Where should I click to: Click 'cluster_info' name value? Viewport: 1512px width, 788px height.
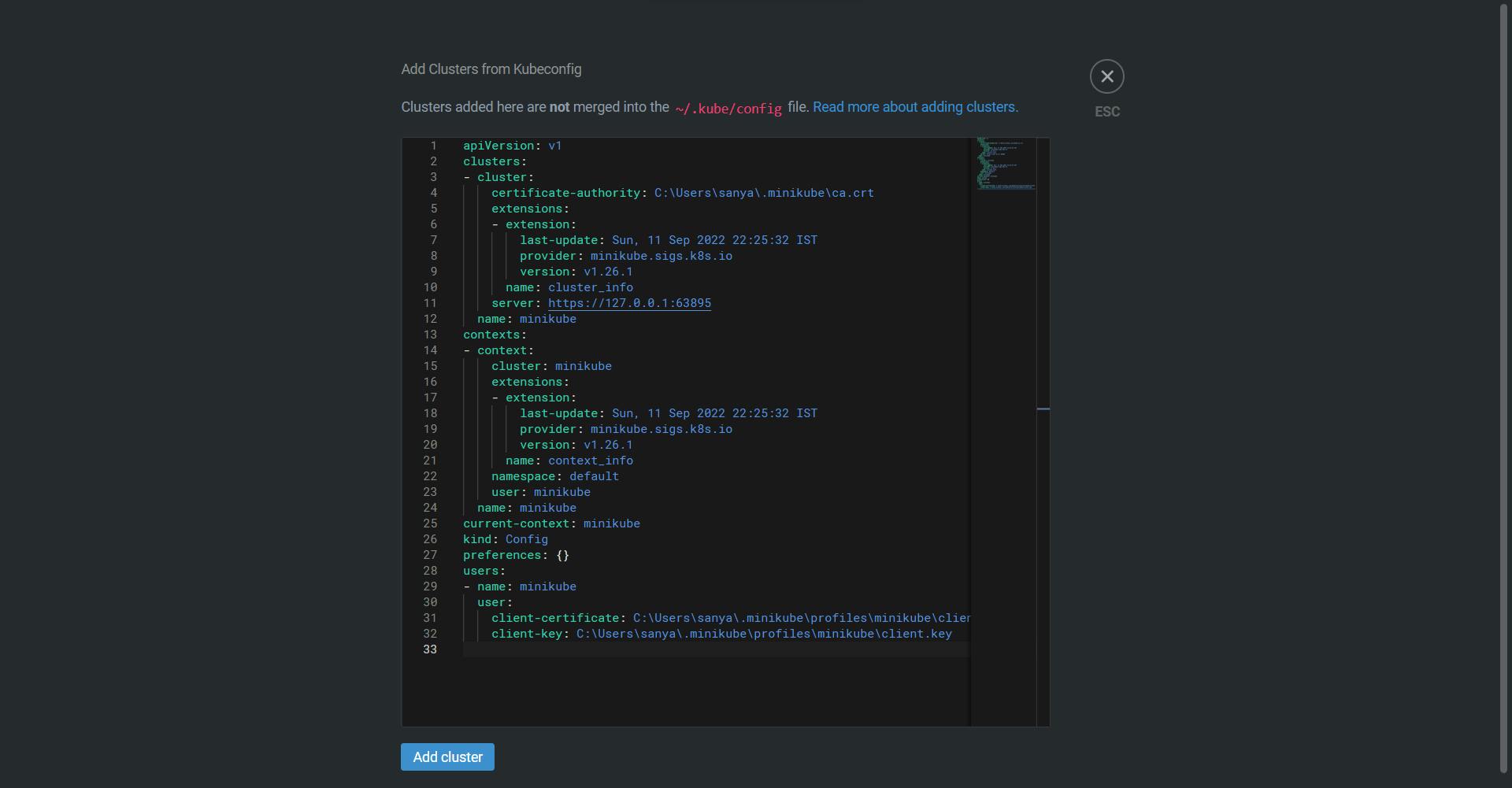click(591, 287)
